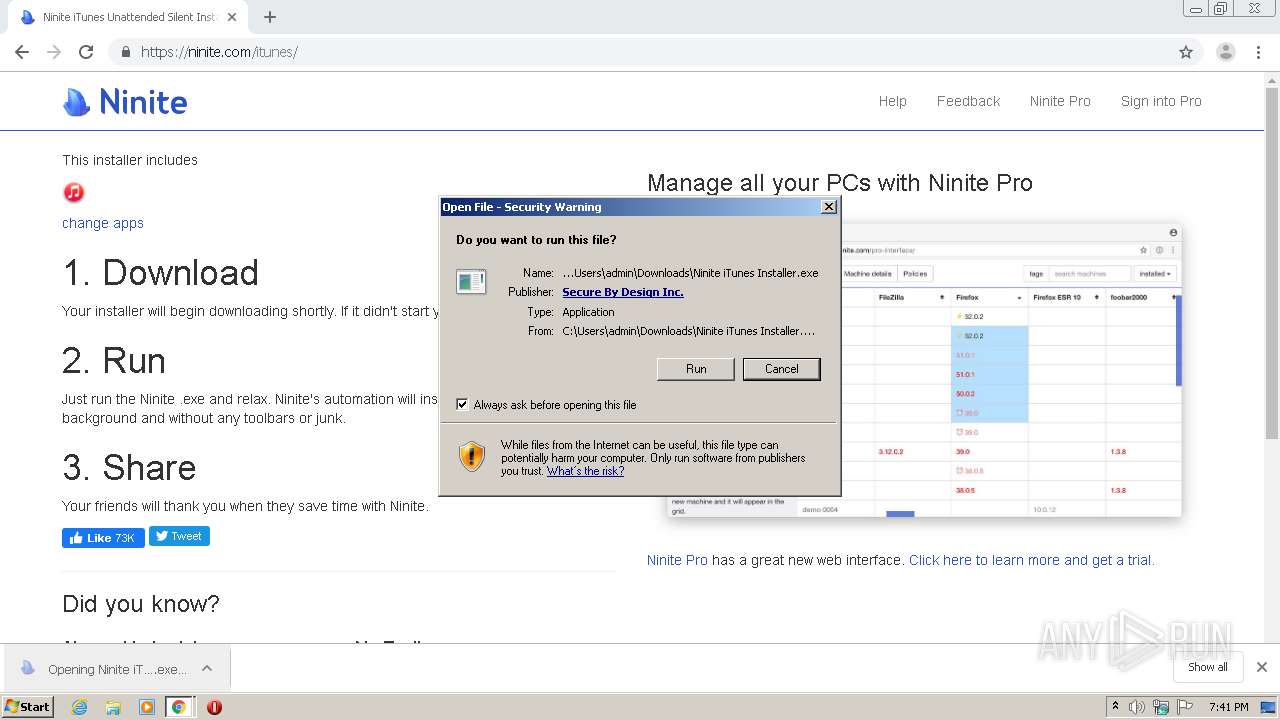Open the Chrome three-dot menu
1280x720 pixels.
click(x=1259, y=52)
